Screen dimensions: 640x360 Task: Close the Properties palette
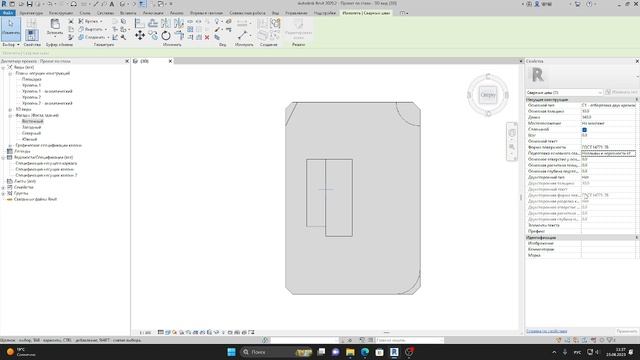pos(637,61)
